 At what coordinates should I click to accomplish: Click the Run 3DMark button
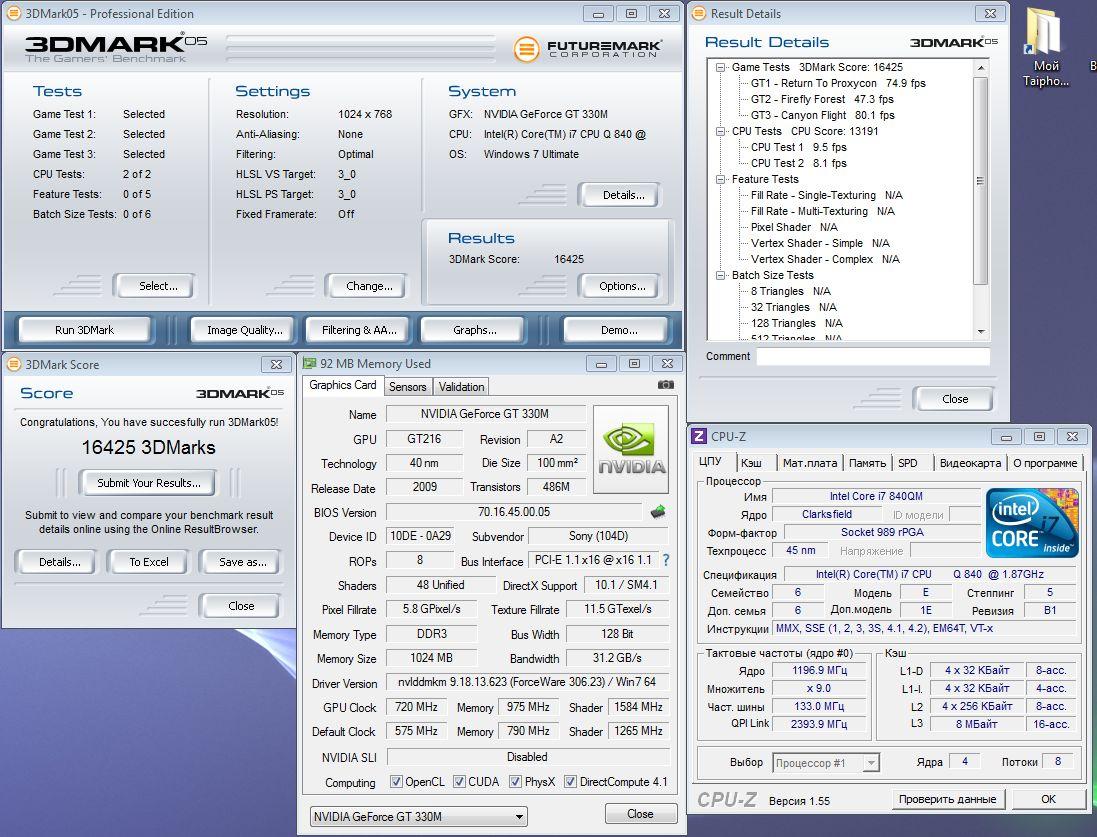click(x=85, y=330)
